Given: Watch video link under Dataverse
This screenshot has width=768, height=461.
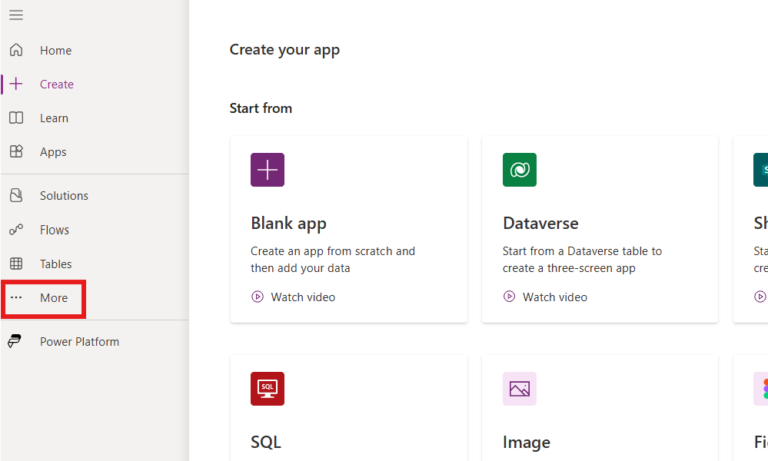Looking at the screenshot, I should click(x=554, y=297).
